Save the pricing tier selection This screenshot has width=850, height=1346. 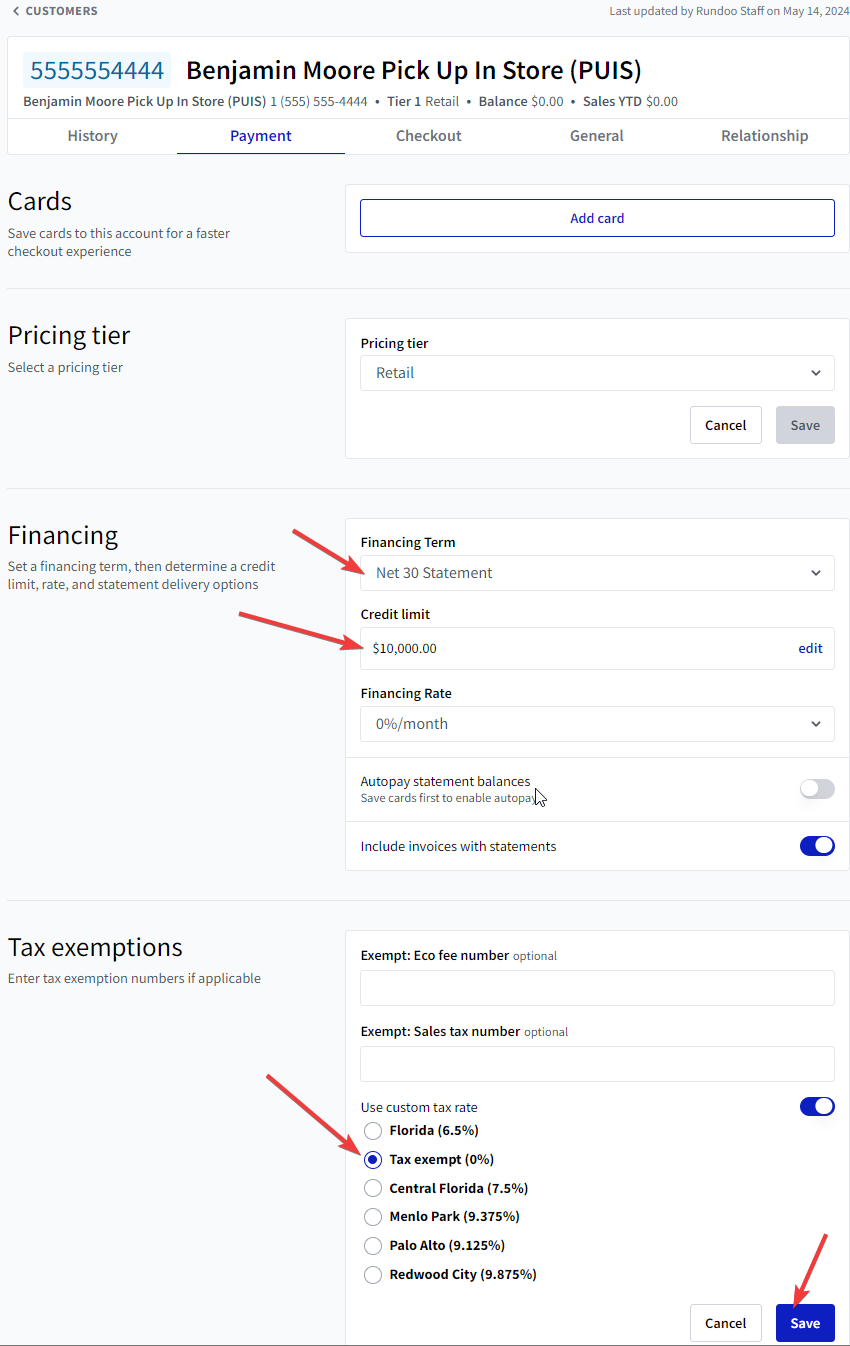pos(805,425)
